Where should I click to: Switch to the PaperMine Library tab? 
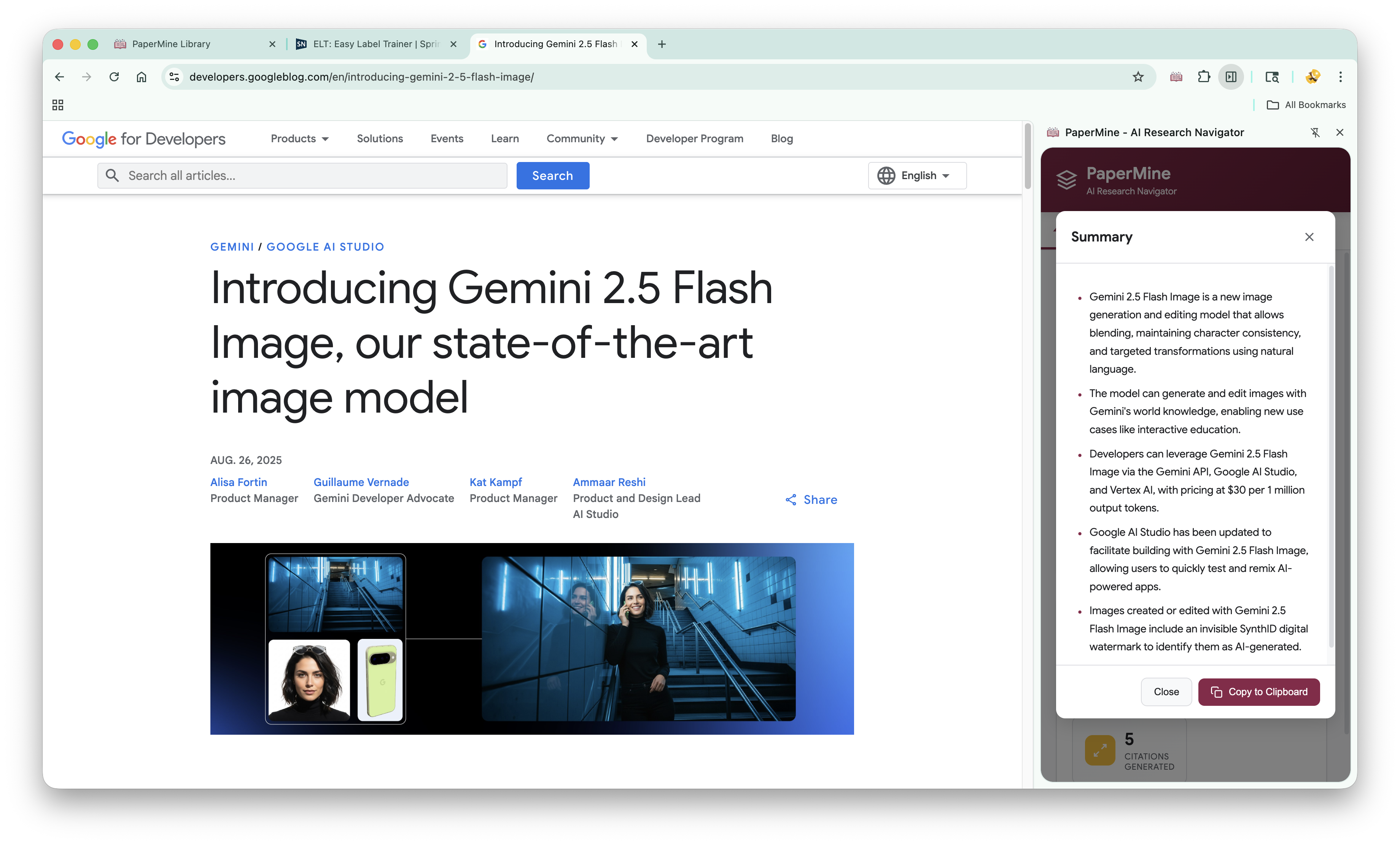click(x=171, y=44)
